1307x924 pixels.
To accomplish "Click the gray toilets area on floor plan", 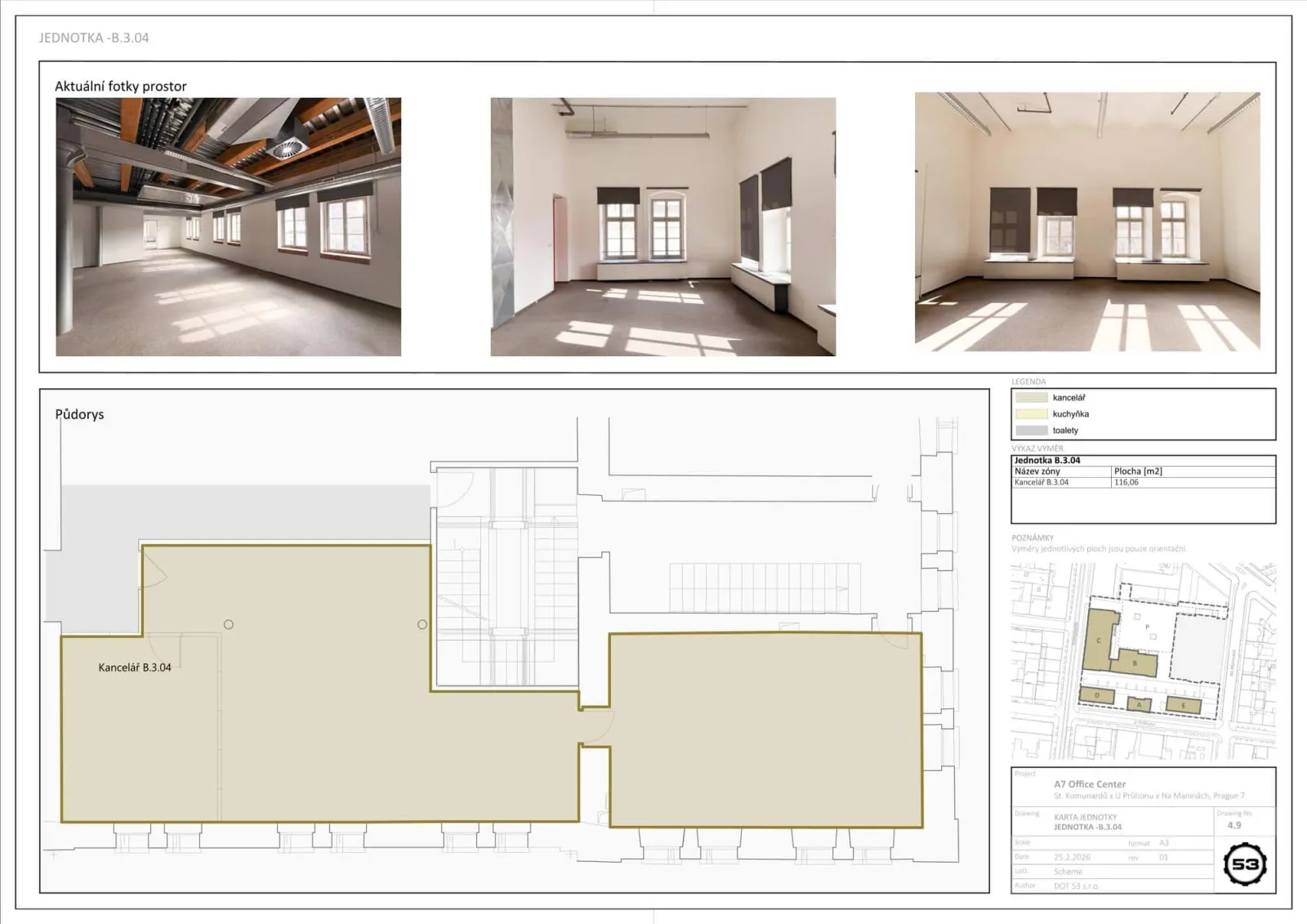I will [245, 514].
